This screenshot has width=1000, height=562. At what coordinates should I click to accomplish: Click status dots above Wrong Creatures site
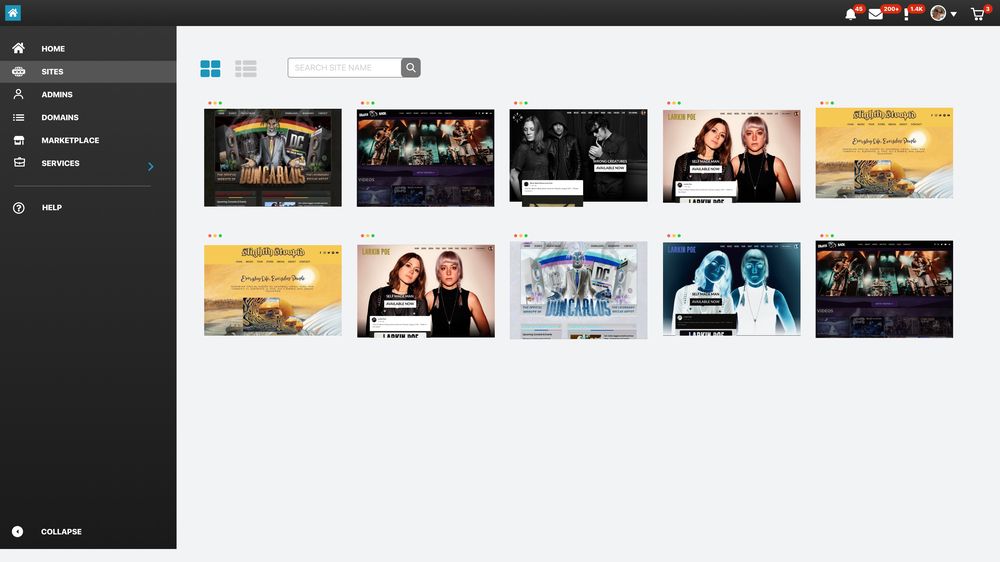click(520, 103)
